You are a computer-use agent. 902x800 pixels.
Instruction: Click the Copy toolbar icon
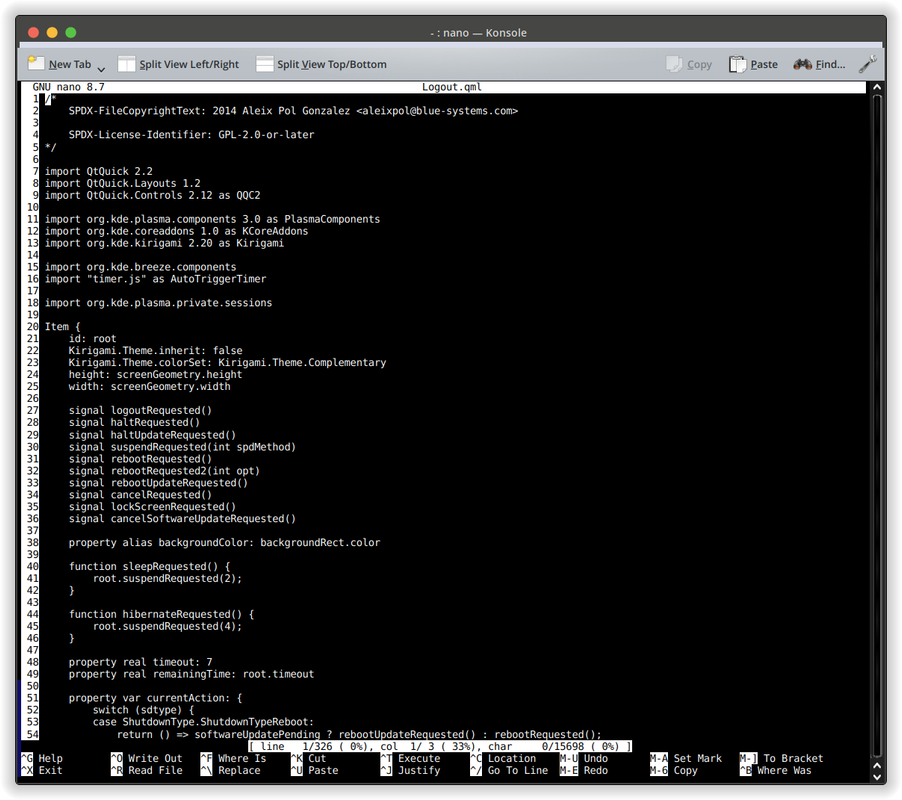[674, 64]
